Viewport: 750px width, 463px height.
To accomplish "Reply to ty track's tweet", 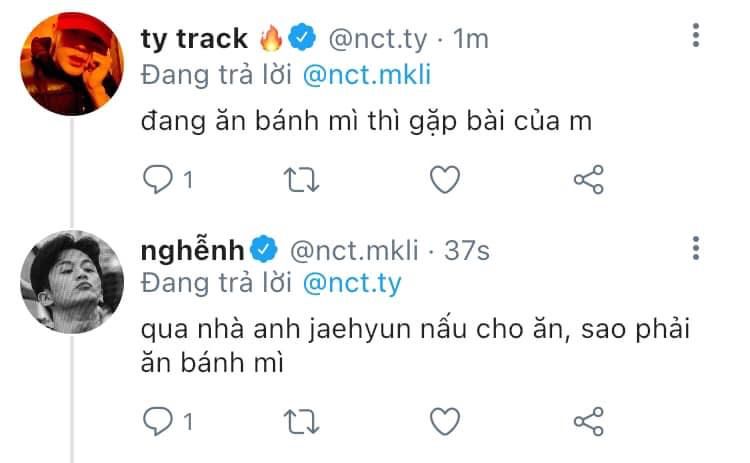I will point(158,179).
